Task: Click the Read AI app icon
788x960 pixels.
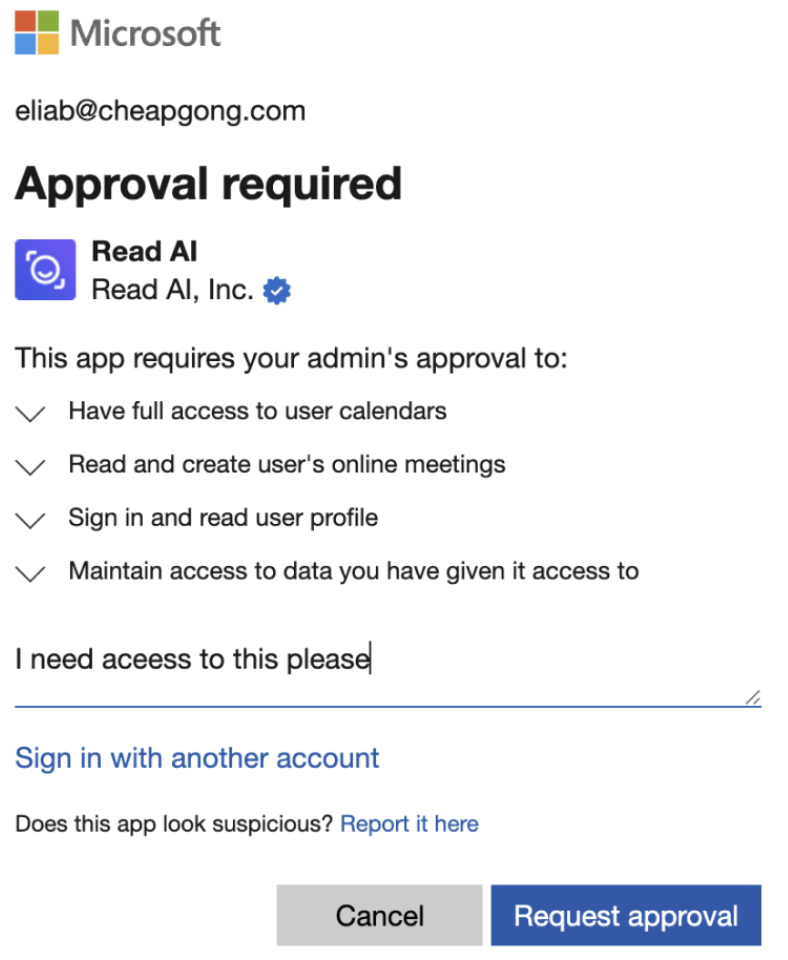Action: (45, 269)
